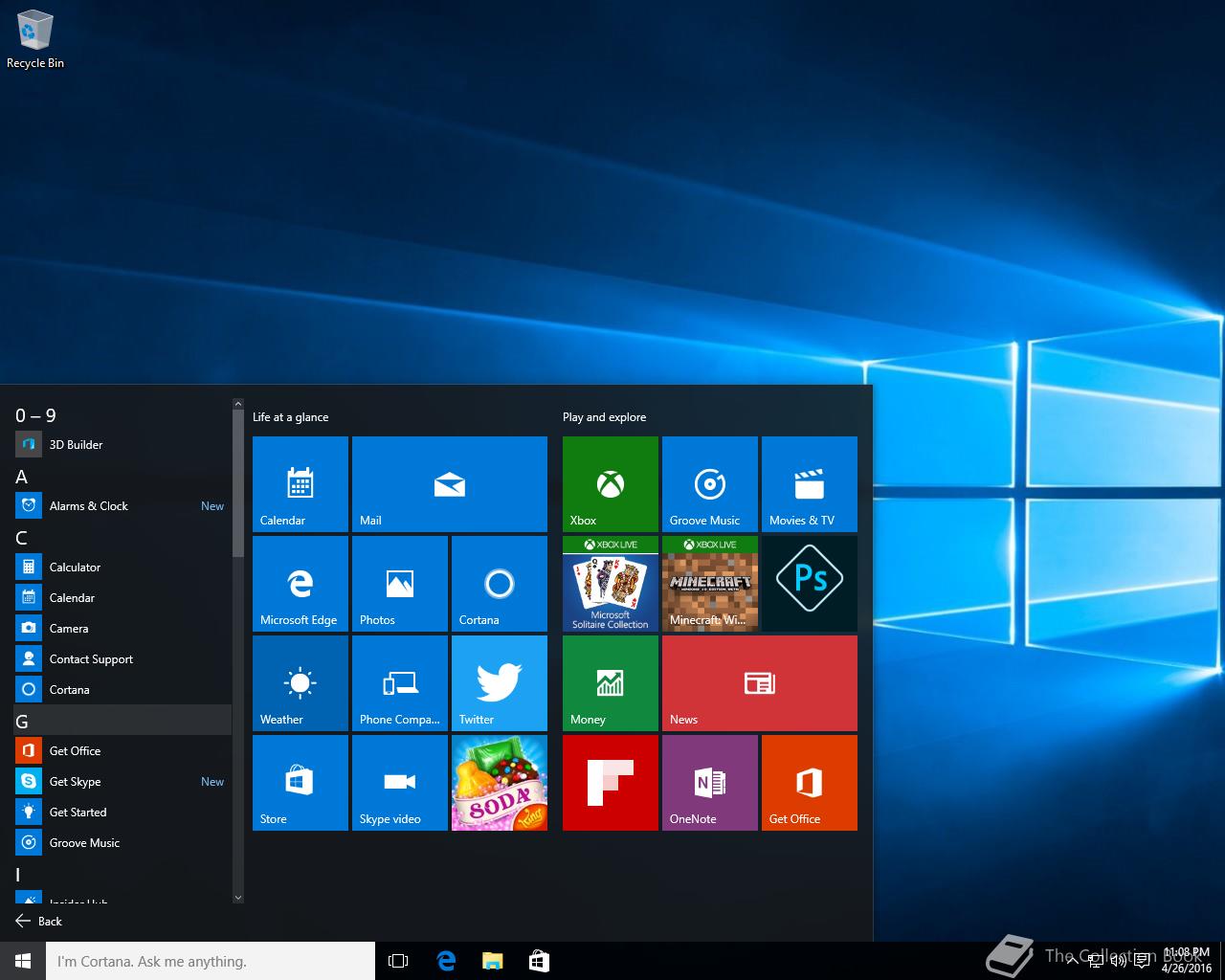Launch Edge from the taskbar
Viewport: 1225px width, 980px height.
point(446,961)
